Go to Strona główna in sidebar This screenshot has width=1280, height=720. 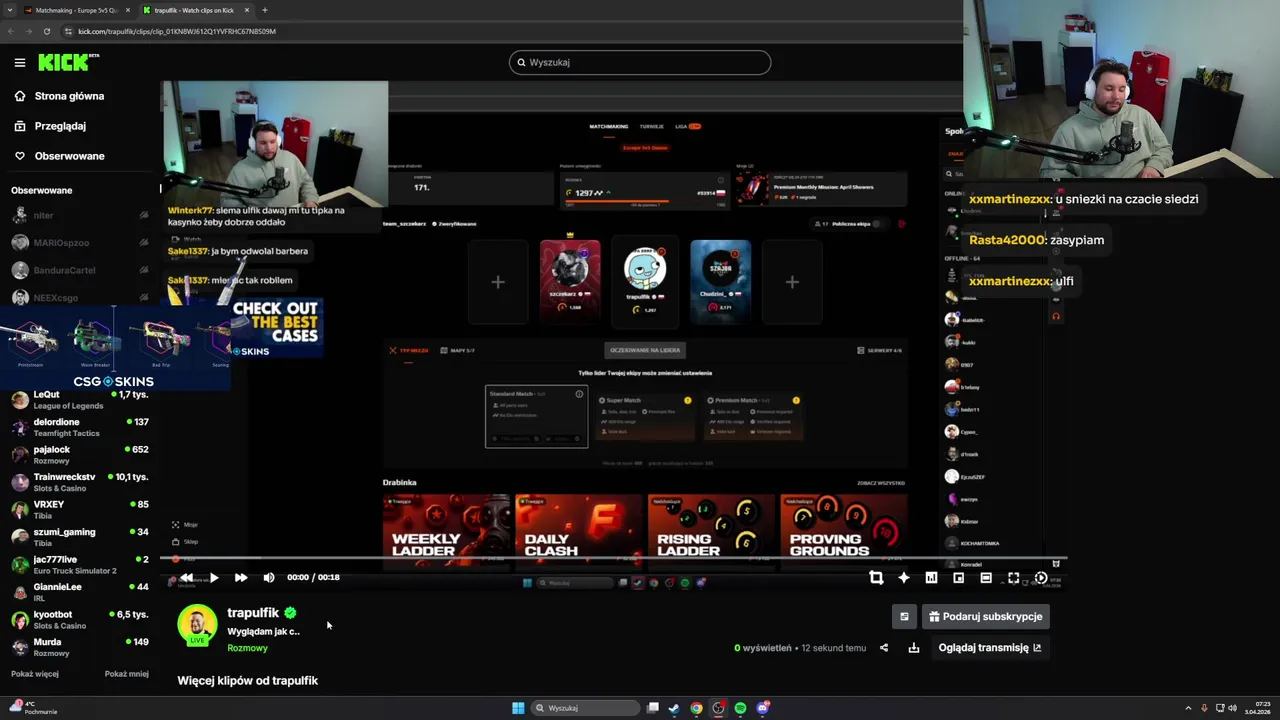click(x=60, y=96)
